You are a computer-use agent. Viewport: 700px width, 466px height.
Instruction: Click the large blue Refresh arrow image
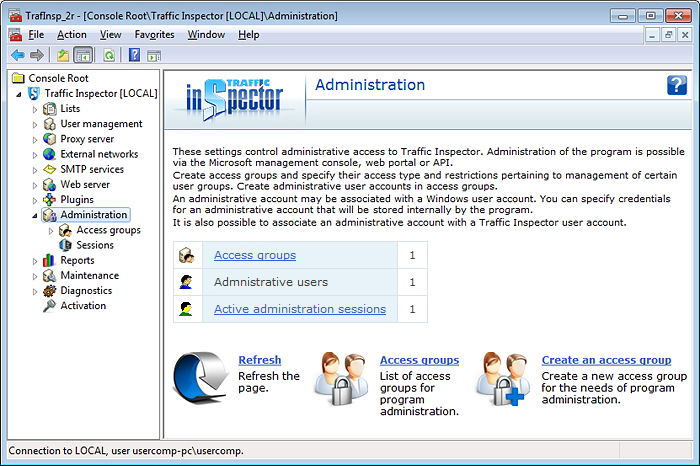[200, 378]
